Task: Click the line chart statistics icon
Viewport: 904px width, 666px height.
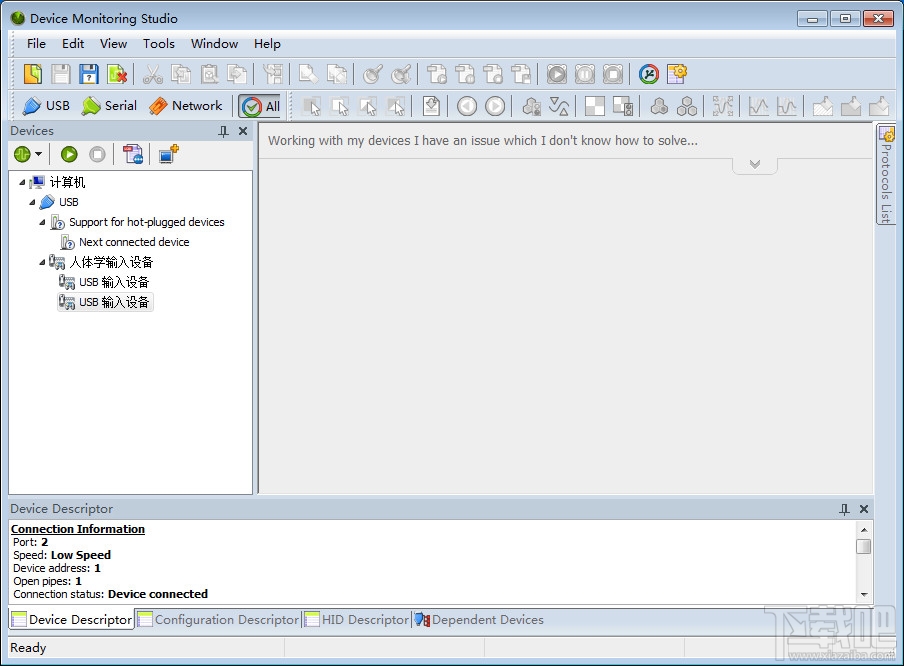Action: click(x=758, y=106)
